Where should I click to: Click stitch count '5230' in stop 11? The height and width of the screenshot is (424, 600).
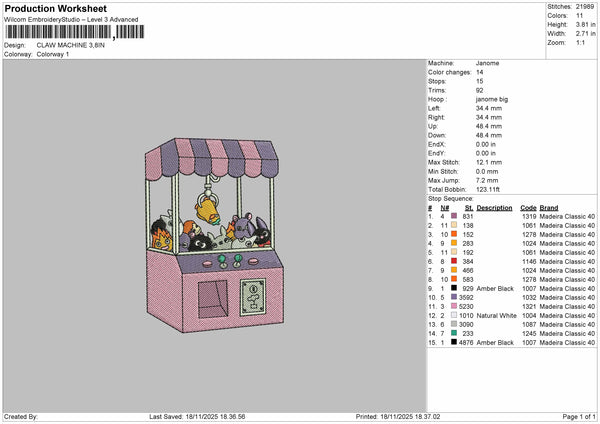point(466,307)
